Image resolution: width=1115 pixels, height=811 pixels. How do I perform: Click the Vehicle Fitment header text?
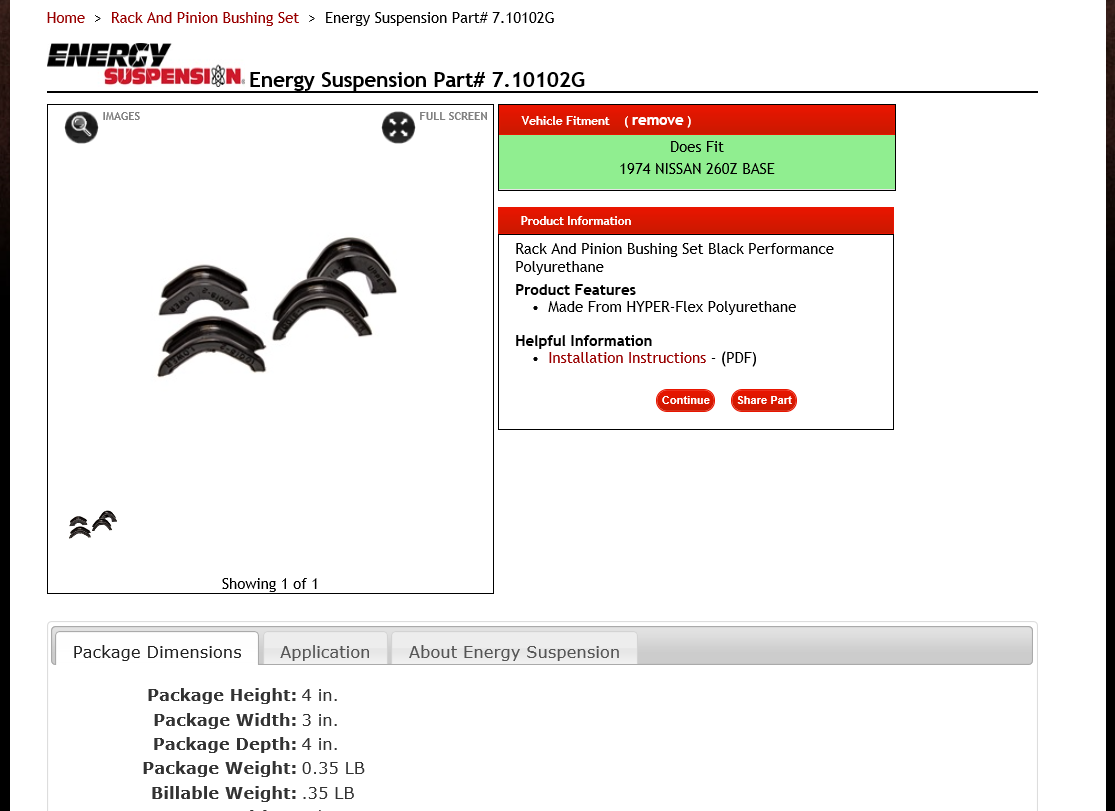[565, 121]
